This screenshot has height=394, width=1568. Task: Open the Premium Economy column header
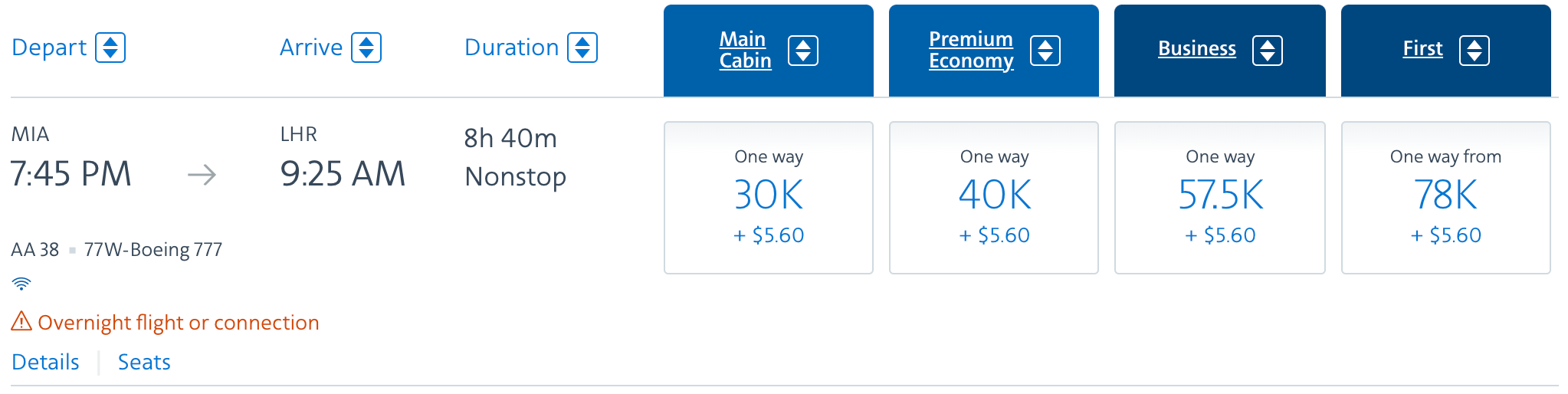pos(971,50)
